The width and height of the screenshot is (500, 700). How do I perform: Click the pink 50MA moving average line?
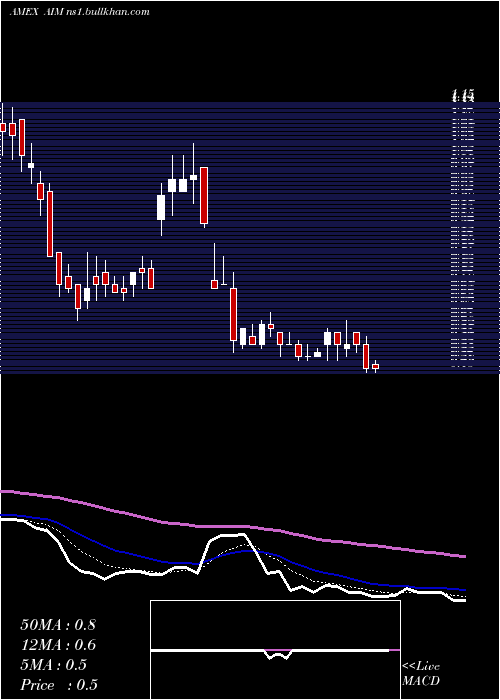pyautogui.click(x=233, y=526)
